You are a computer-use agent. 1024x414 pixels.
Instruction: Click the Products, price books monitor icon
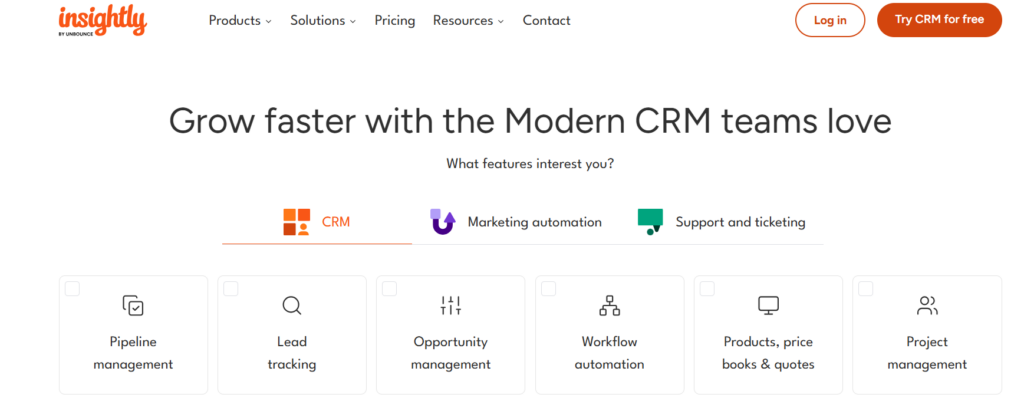coord(768,305)
